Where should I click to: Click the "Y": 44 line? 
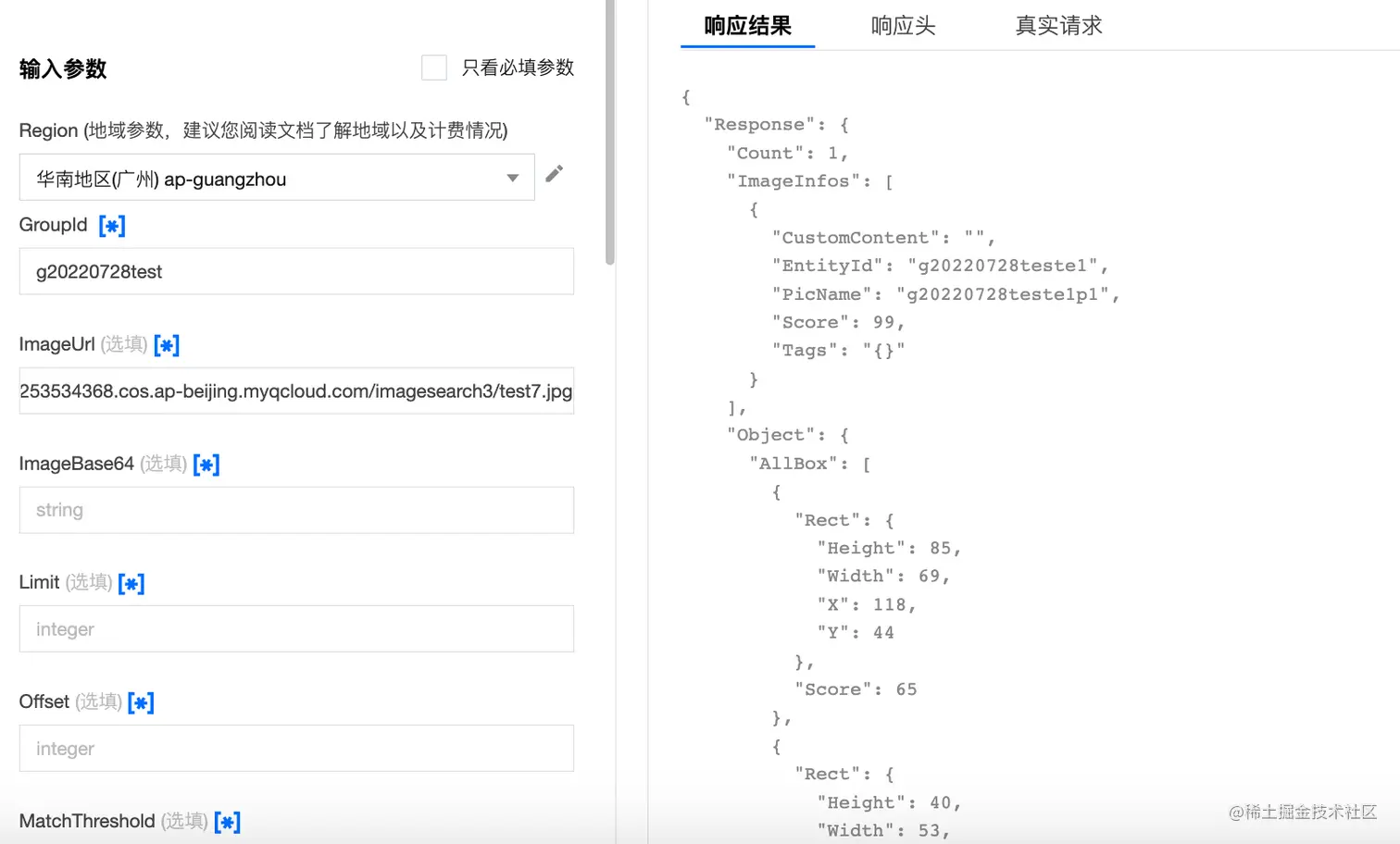click(x=856, y=633)
